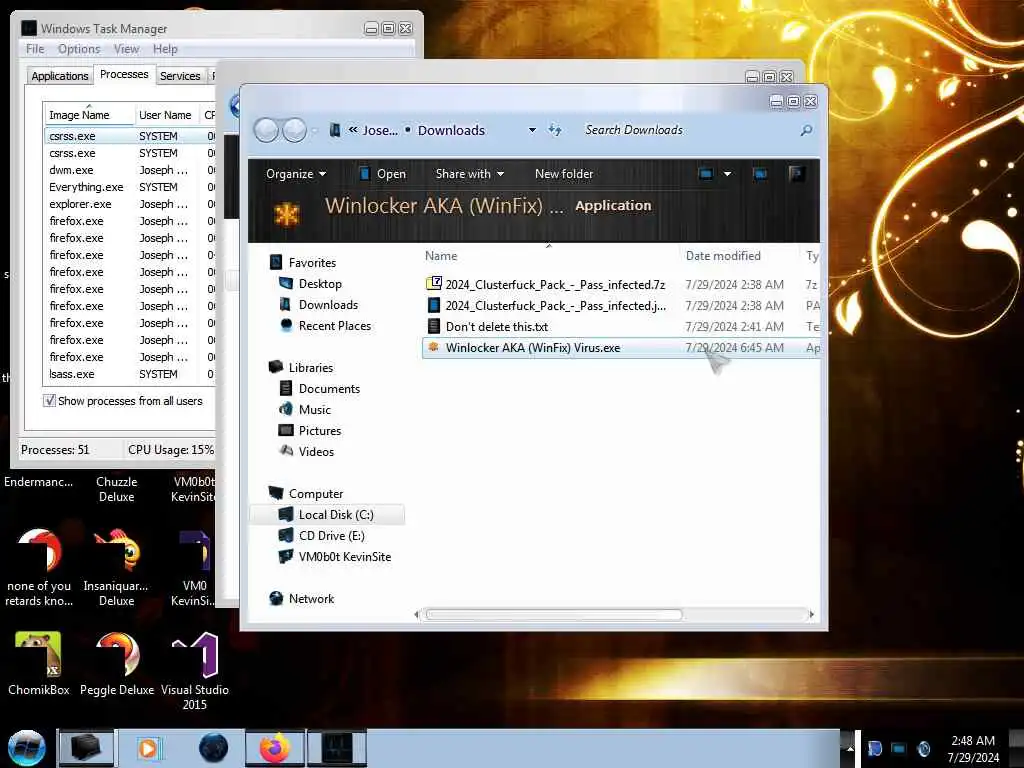
Task: Sort by User Name column in Task Manager
Action: (166, 115)
